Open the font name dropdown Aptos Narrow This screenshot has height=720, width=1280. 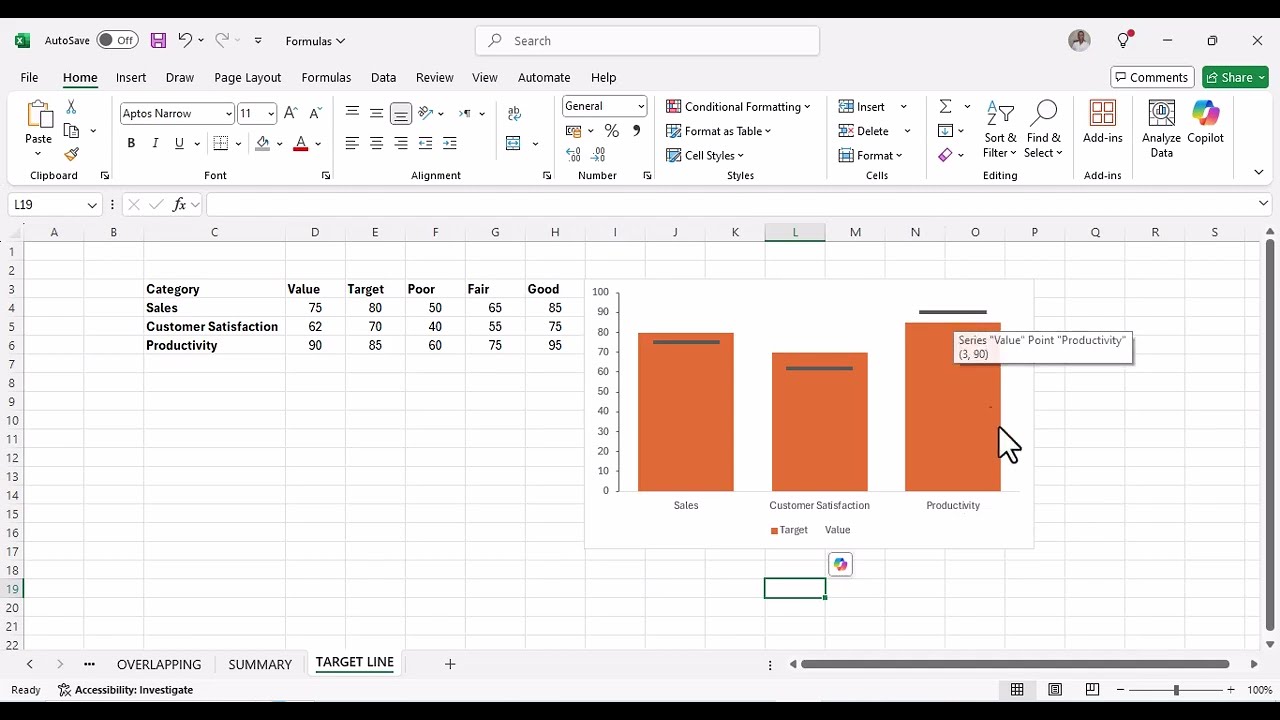[229, 114]
